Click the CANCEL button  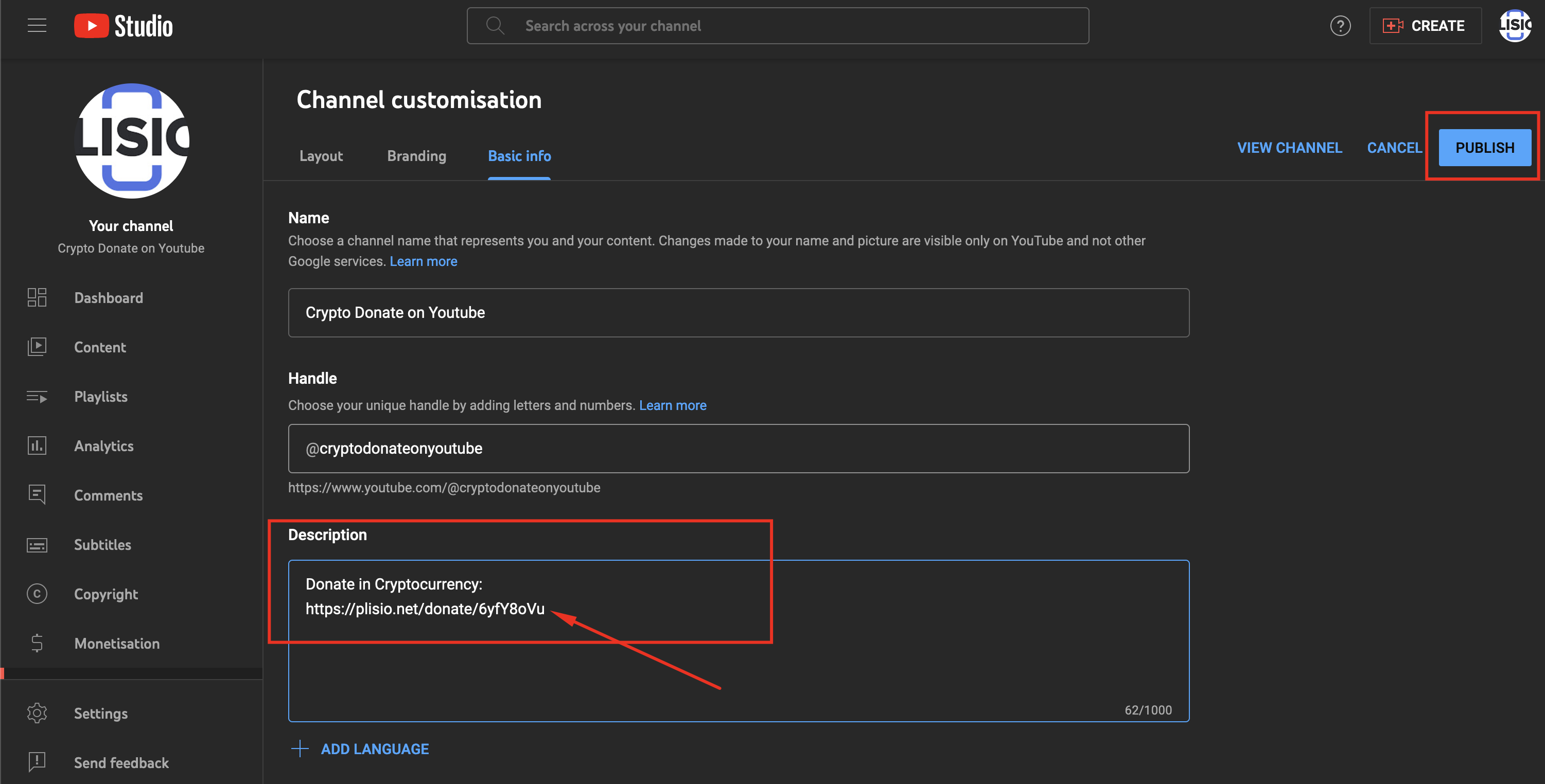tap(1394, 148)
